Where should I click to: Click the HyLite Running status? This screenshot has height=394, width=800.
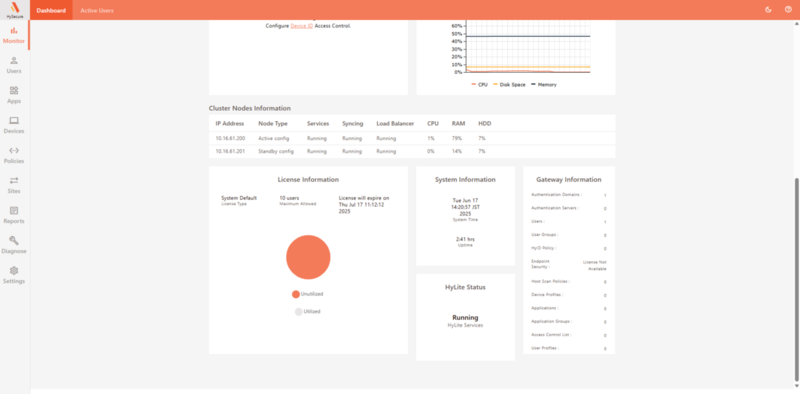point(465,317)
